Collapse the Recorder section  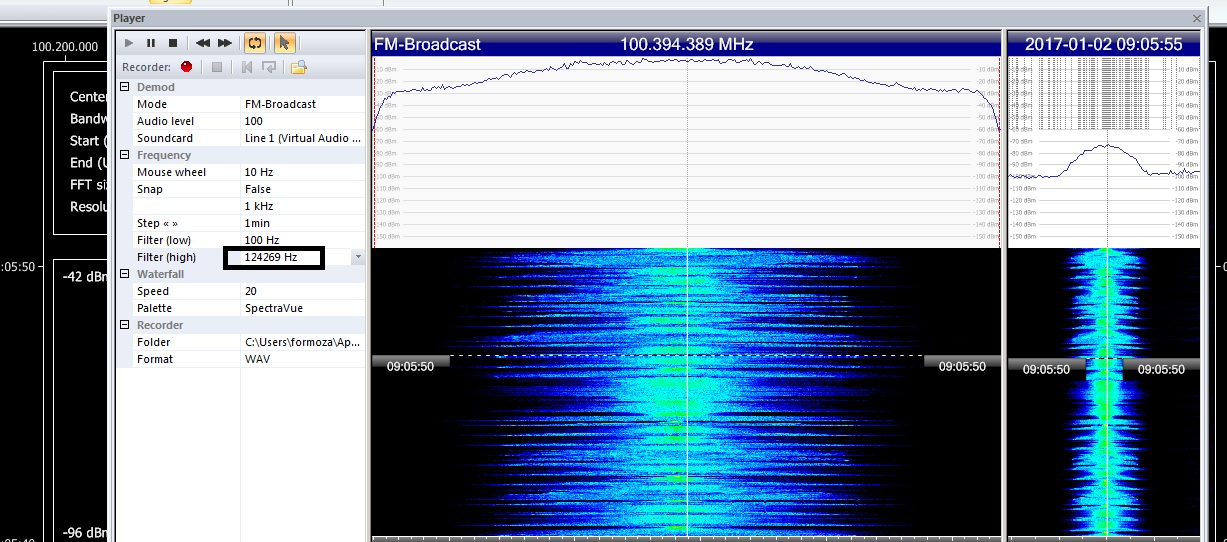pyautogui.click(x=125, y=325)
